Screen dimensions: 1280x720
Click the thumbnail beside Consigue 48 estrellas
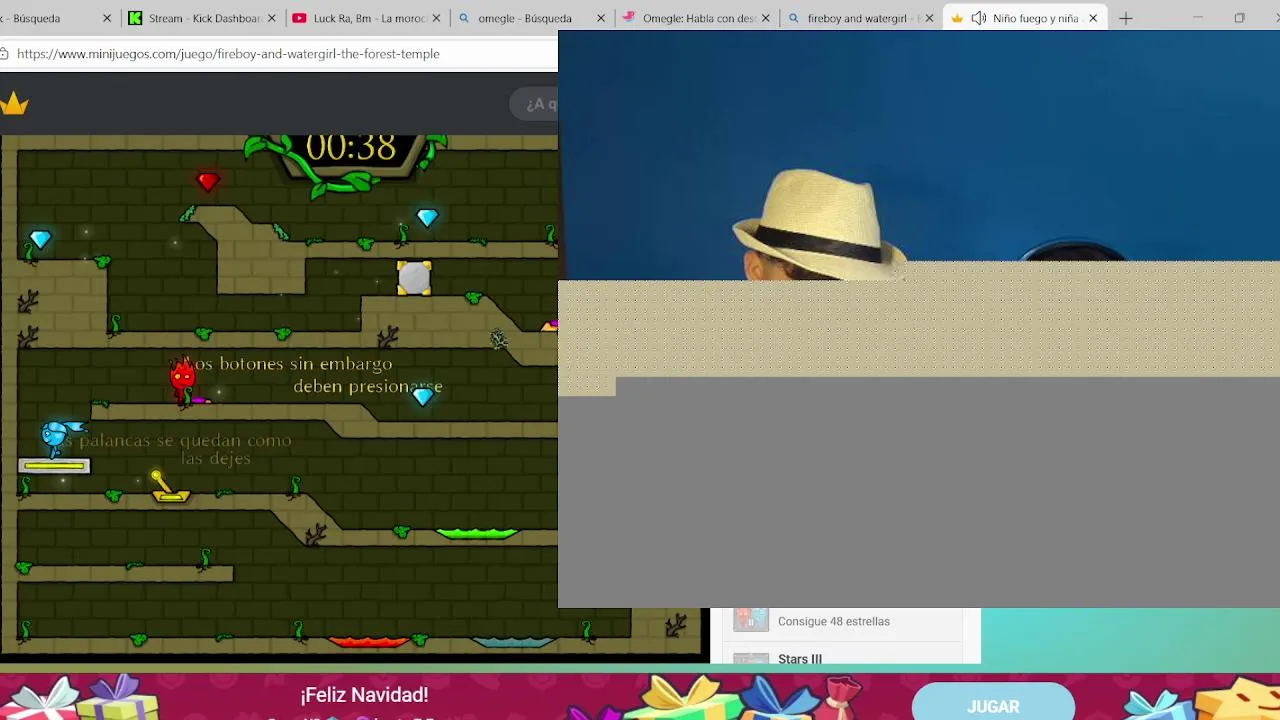(x=751, y=620)
